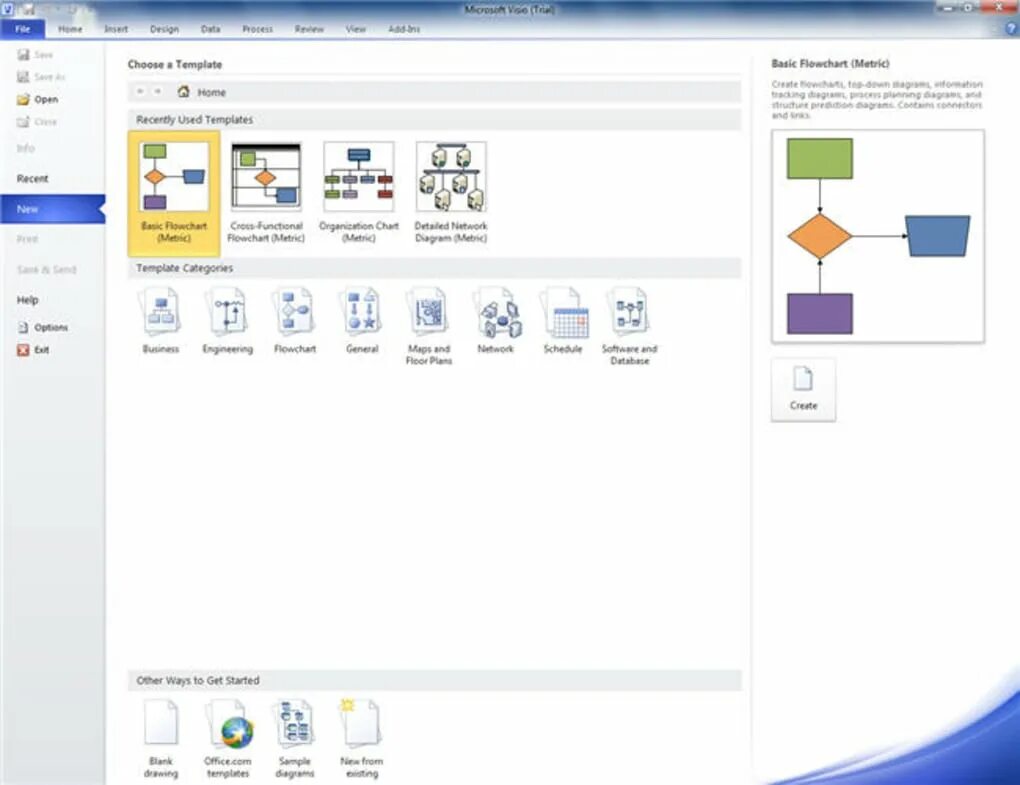Screen dimensions: 1020x785
Task: Switch to the Home ribbon tab
Action: [70, 29]
